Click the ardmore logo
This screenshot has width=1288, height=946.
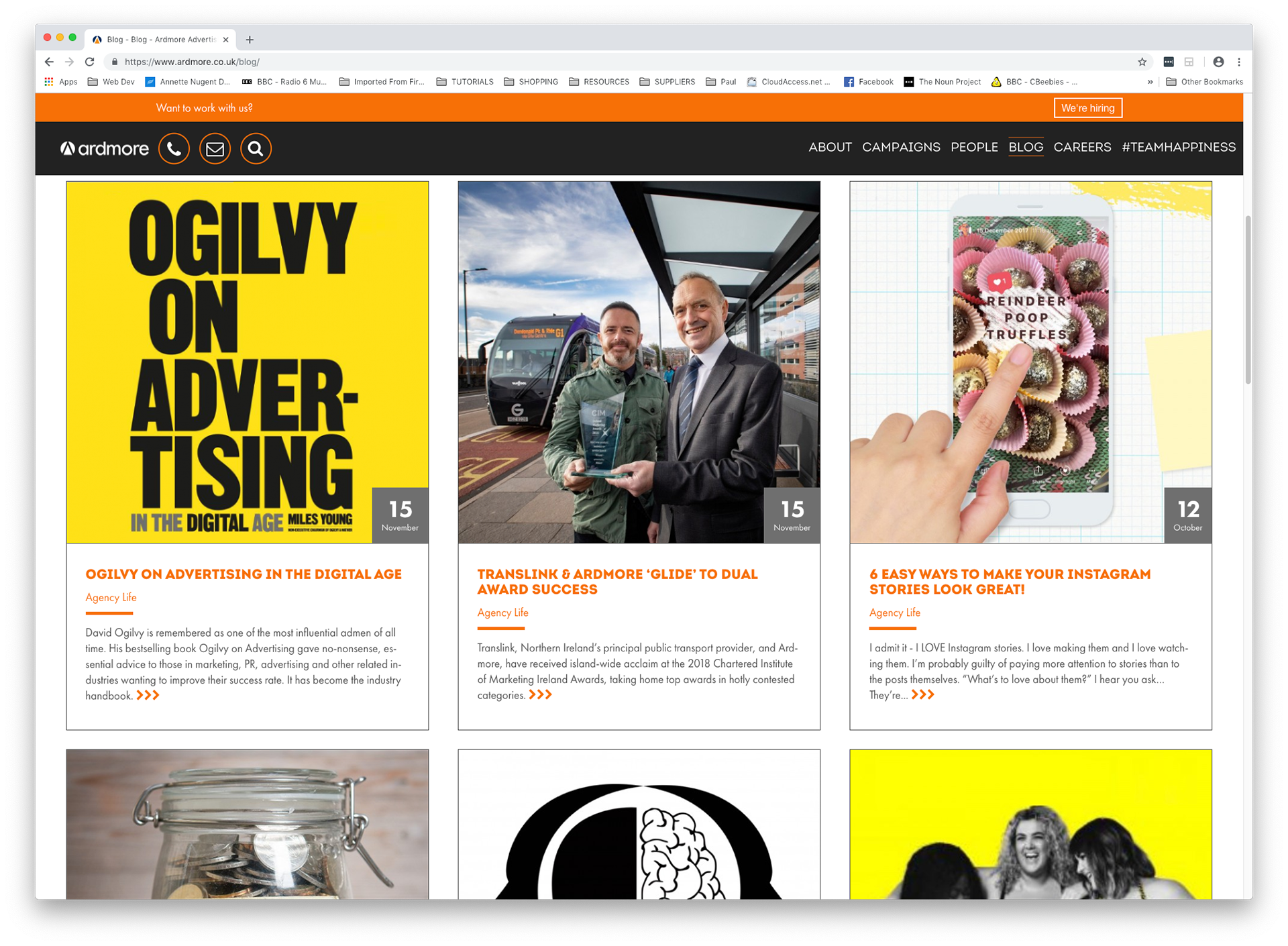[x=105, y=148]
